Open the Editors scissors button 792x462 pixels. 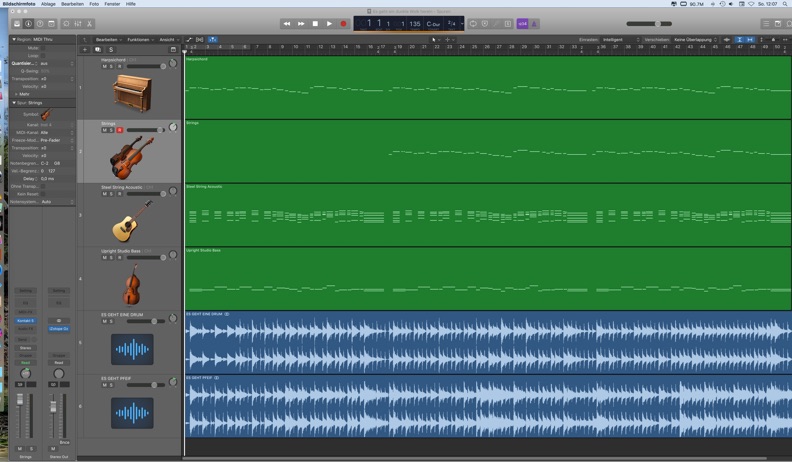(x=89, y=24)
